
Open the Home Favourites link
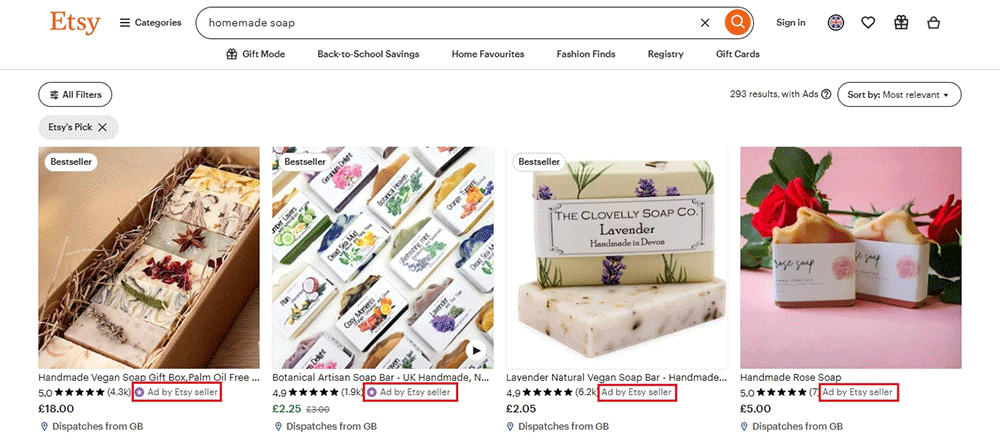tap(488, 54)
